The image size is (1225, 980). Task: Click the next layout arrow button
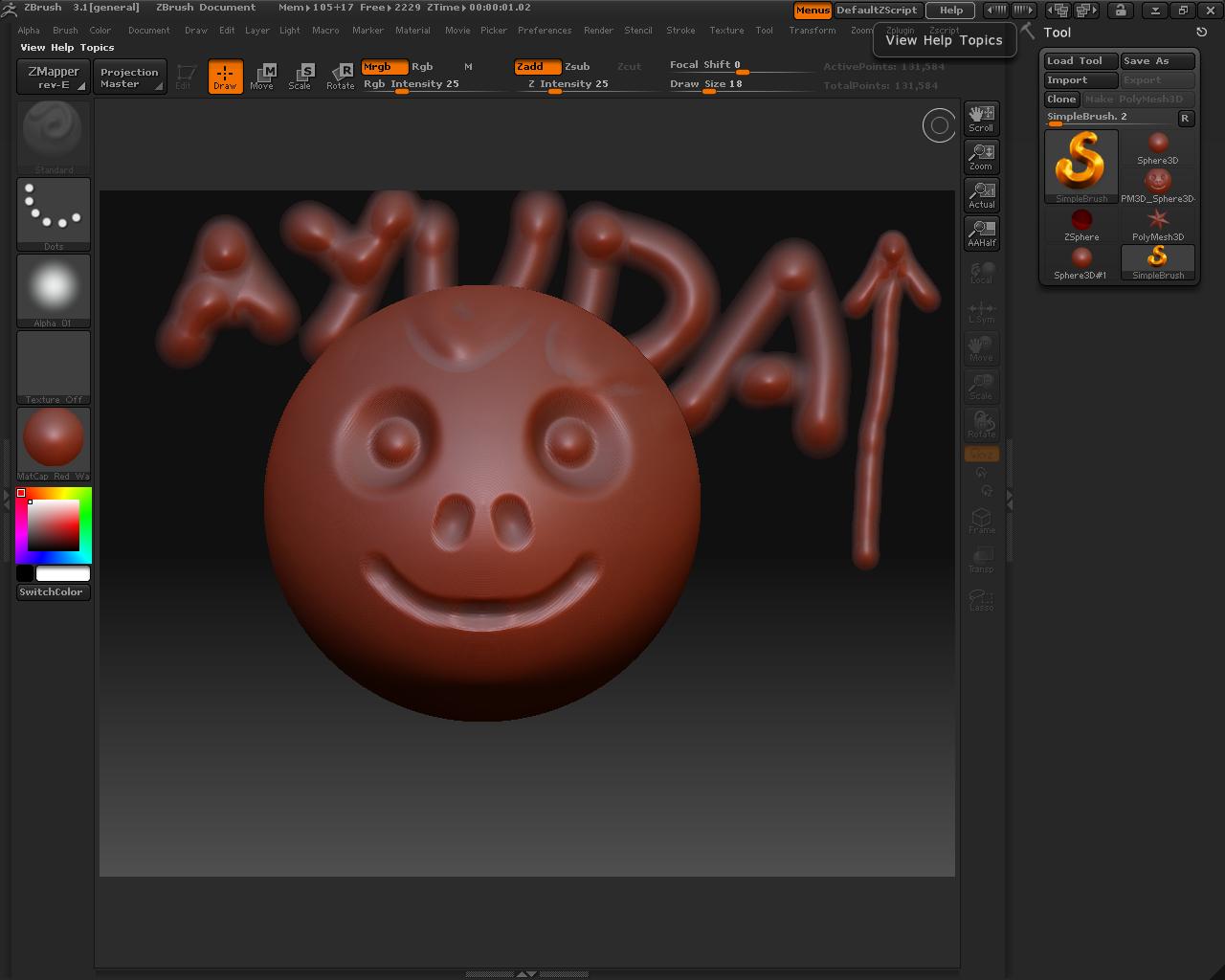click(1086, 11)
